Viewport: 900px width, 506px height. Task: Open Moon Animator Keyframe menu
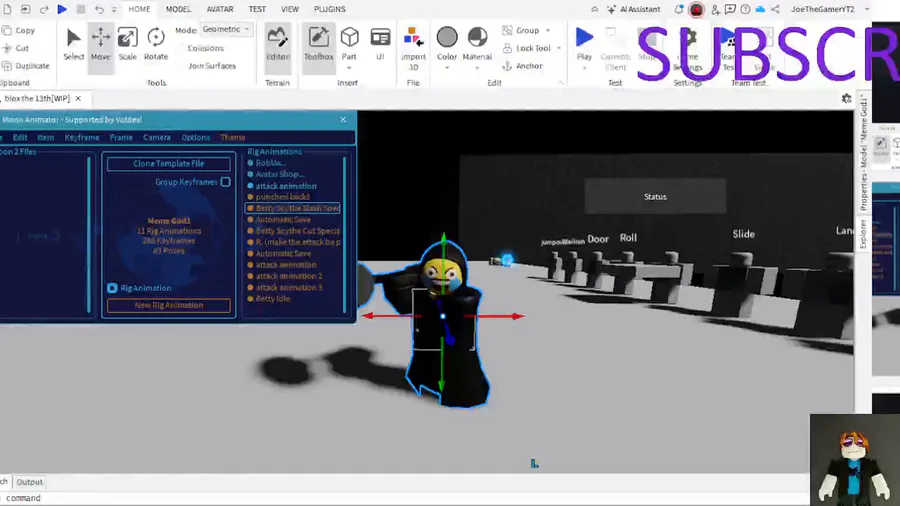click(x=82, y=138)
